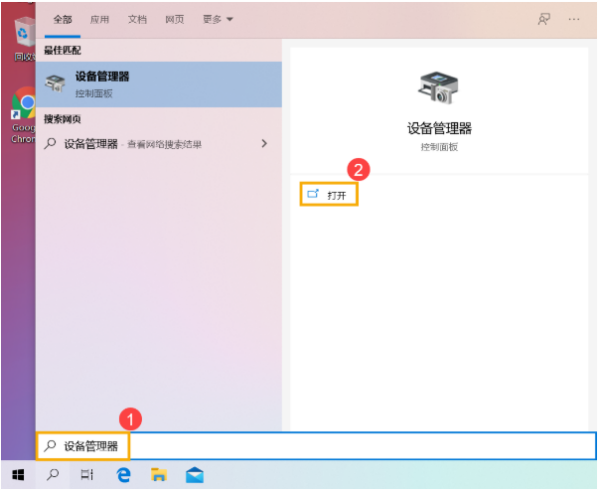Image resolution: width=600 pixels, height=492 pixels.
Task: Expand the 更多 dropdown
Action: click(x=218, y=20)
